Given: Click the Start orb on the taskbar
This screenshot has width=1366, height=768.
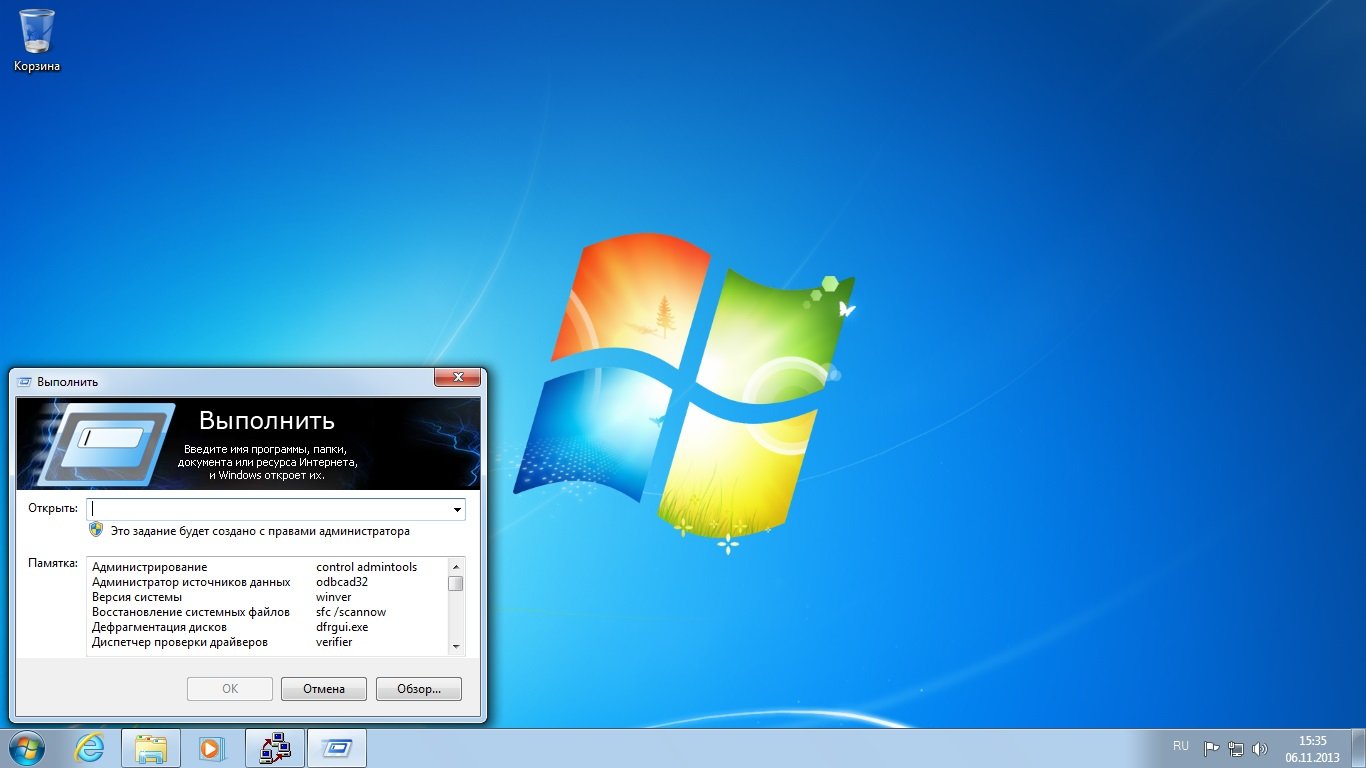Looking at the screenshot, I should pos(26,748).
